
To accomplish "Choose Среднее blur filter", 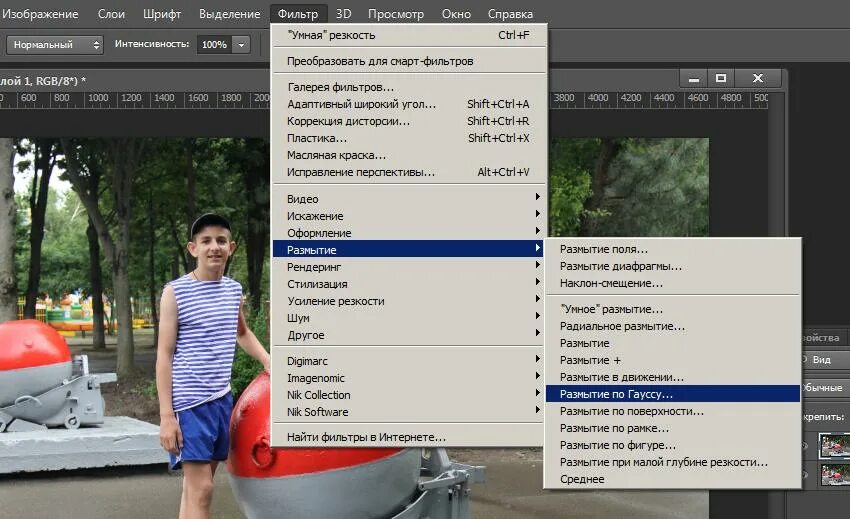I will click(673, 479).
